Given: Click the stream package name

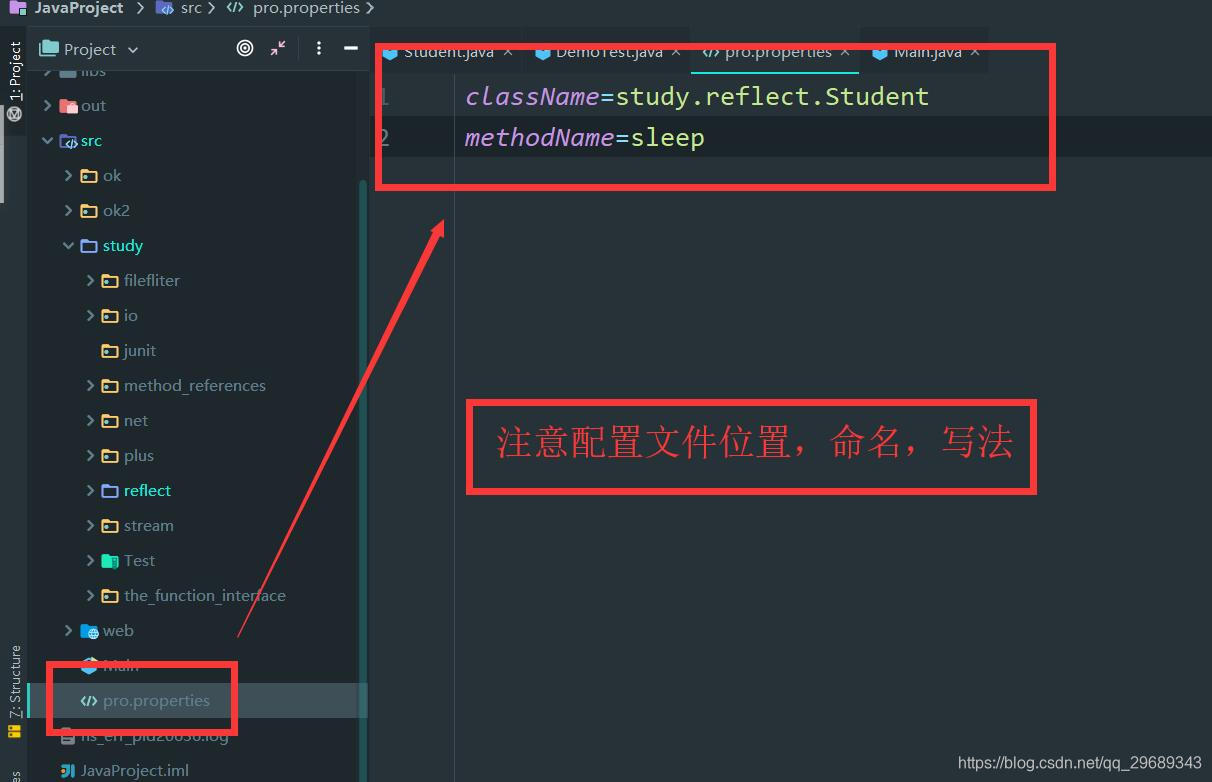Looking at the screenshot, I should click(x=148, y=525).
